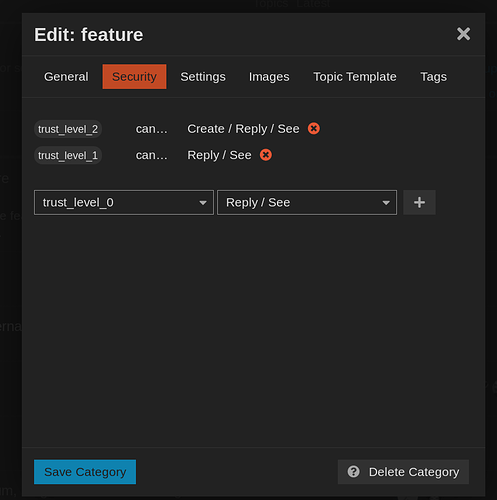Remove trust_level_1 permission with red X icon
497x500 pixels.
pos(266,155)
